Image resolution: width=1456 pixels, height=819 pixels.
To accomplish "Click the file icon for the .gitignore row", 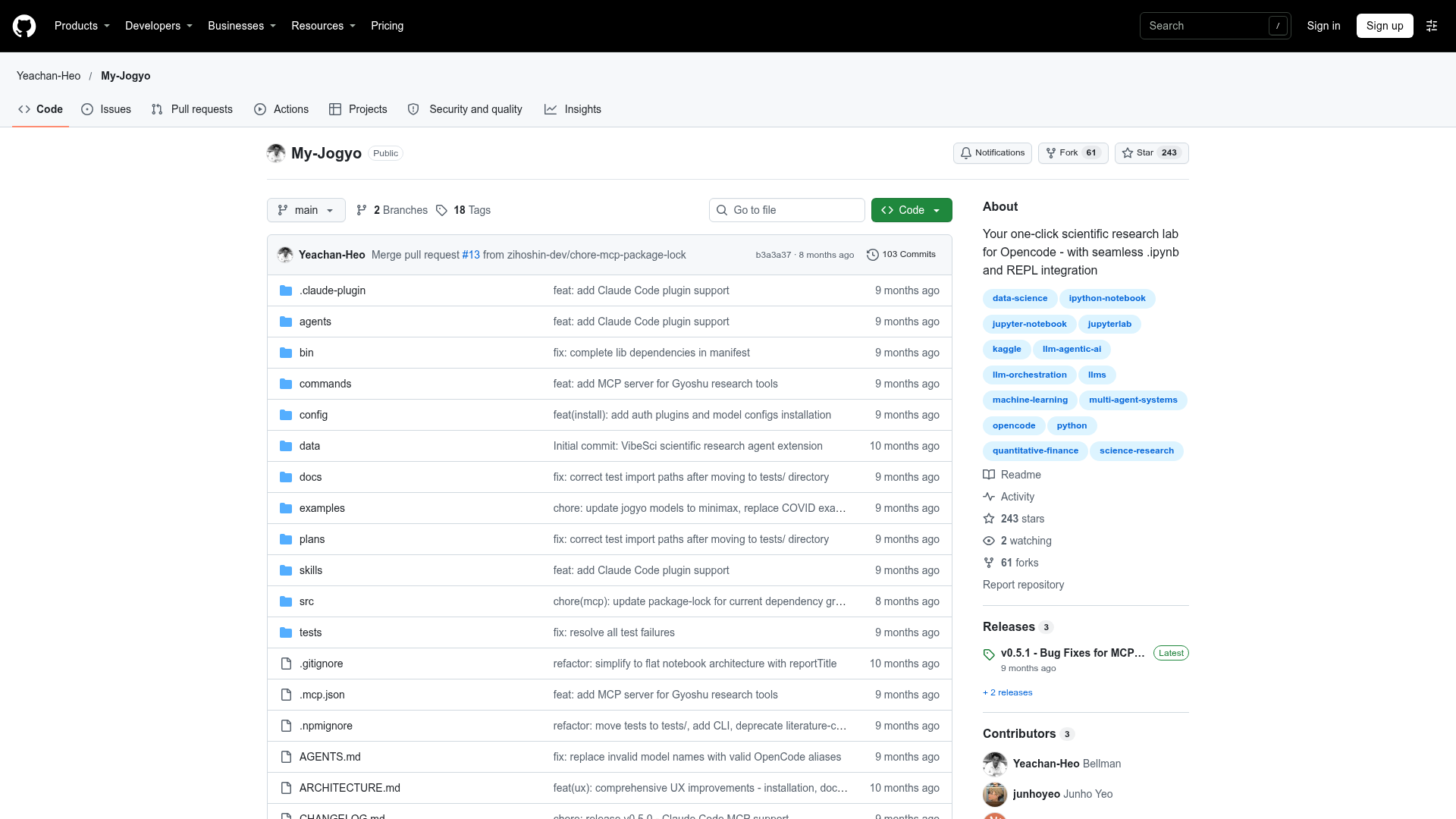I will [286, 664].
